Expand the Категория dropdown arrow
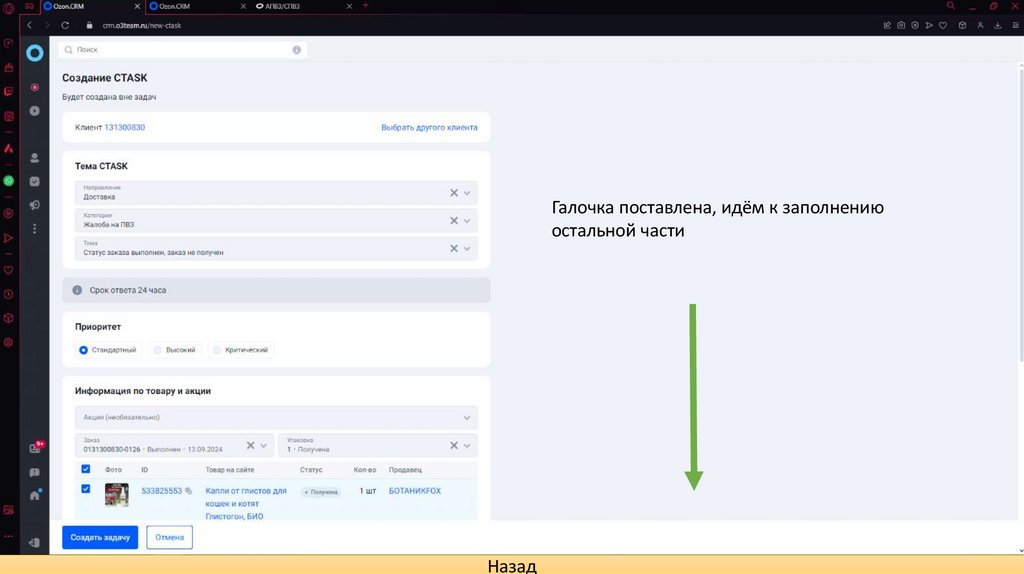1024x574 pixels. [467, 221]
